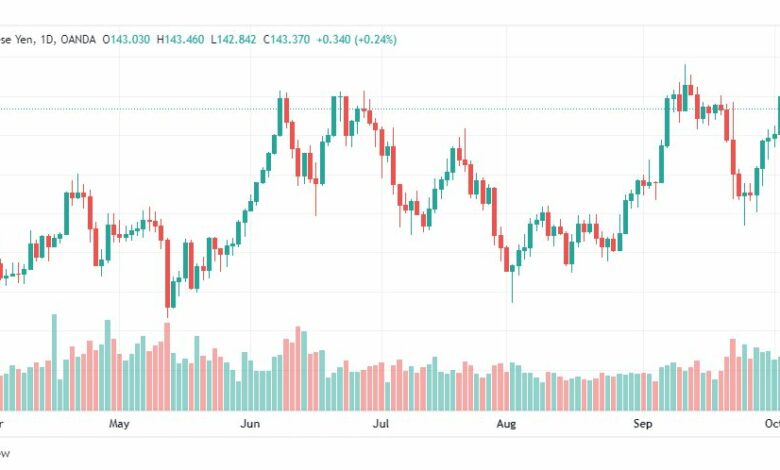780x470 pixels.
Task: Click the Sep label on time axis
Action: [x=643, y=424]
